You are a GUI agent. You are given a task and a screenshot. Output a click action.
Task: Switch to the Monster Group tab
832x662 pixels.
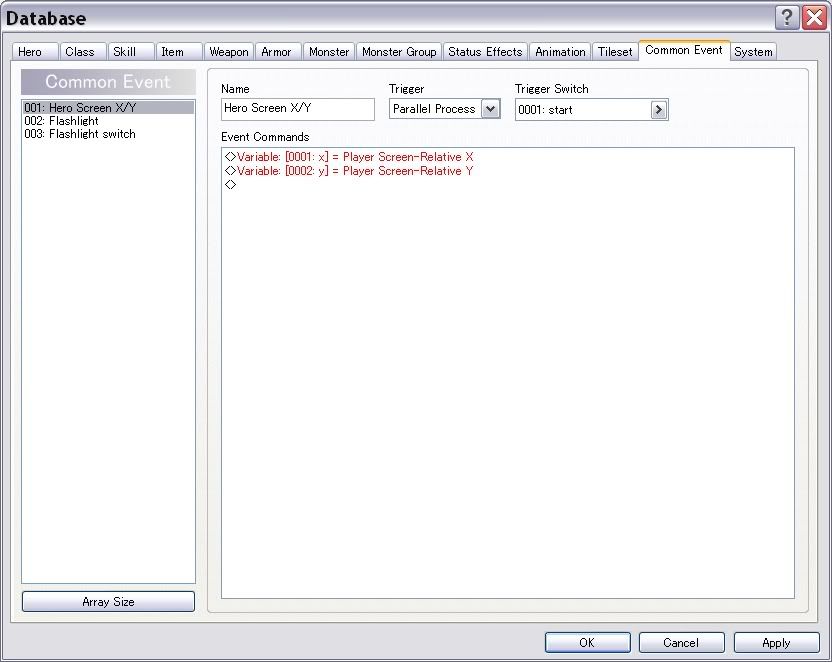click(x=399, y=52)
